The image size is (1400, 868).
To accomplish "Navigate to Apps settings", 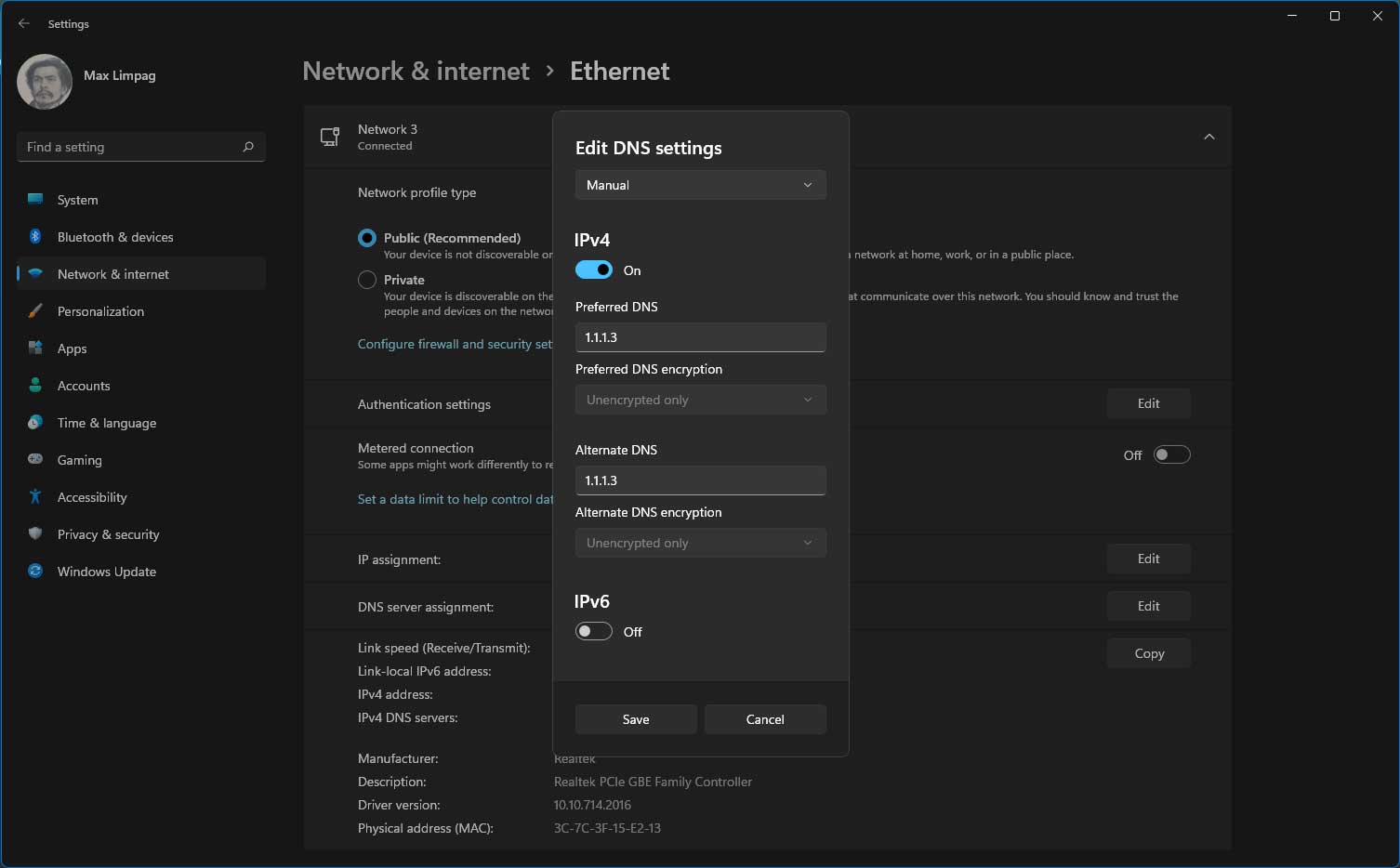I will pyautogui.click(x=141, y=349).
